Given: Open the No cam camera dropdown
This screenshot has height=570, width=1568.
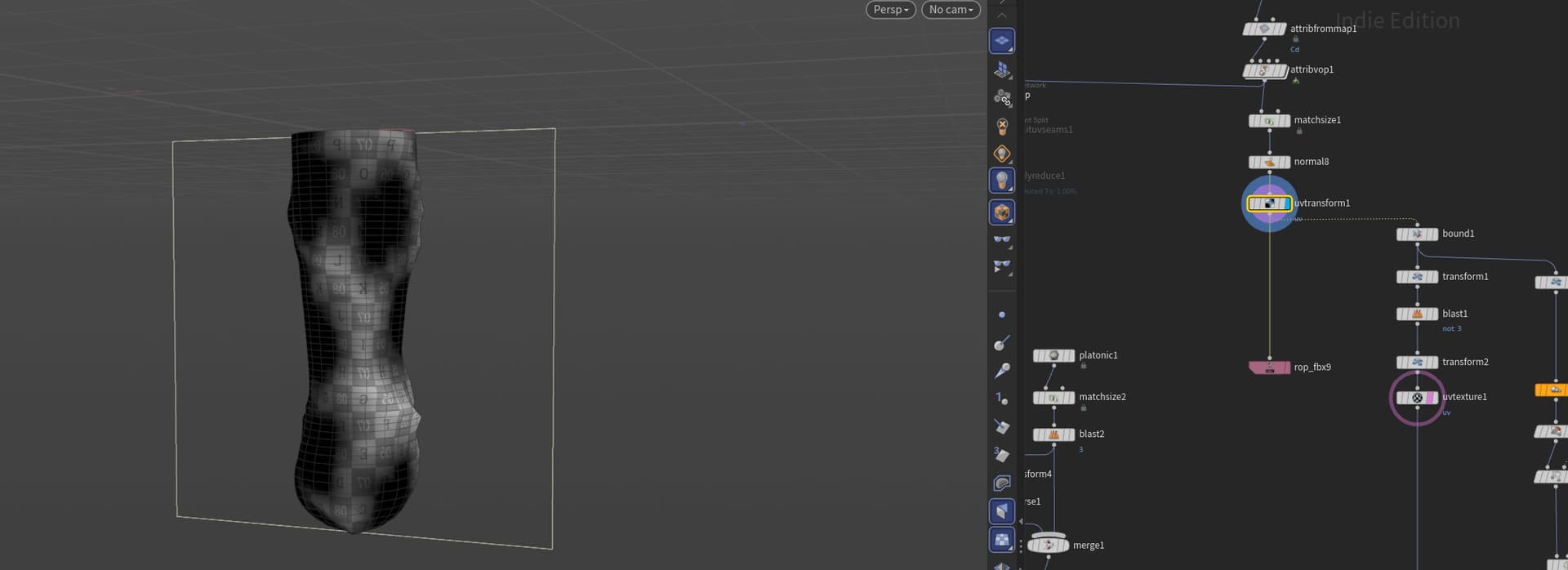Looking at the screenshot, I should 951,10.
